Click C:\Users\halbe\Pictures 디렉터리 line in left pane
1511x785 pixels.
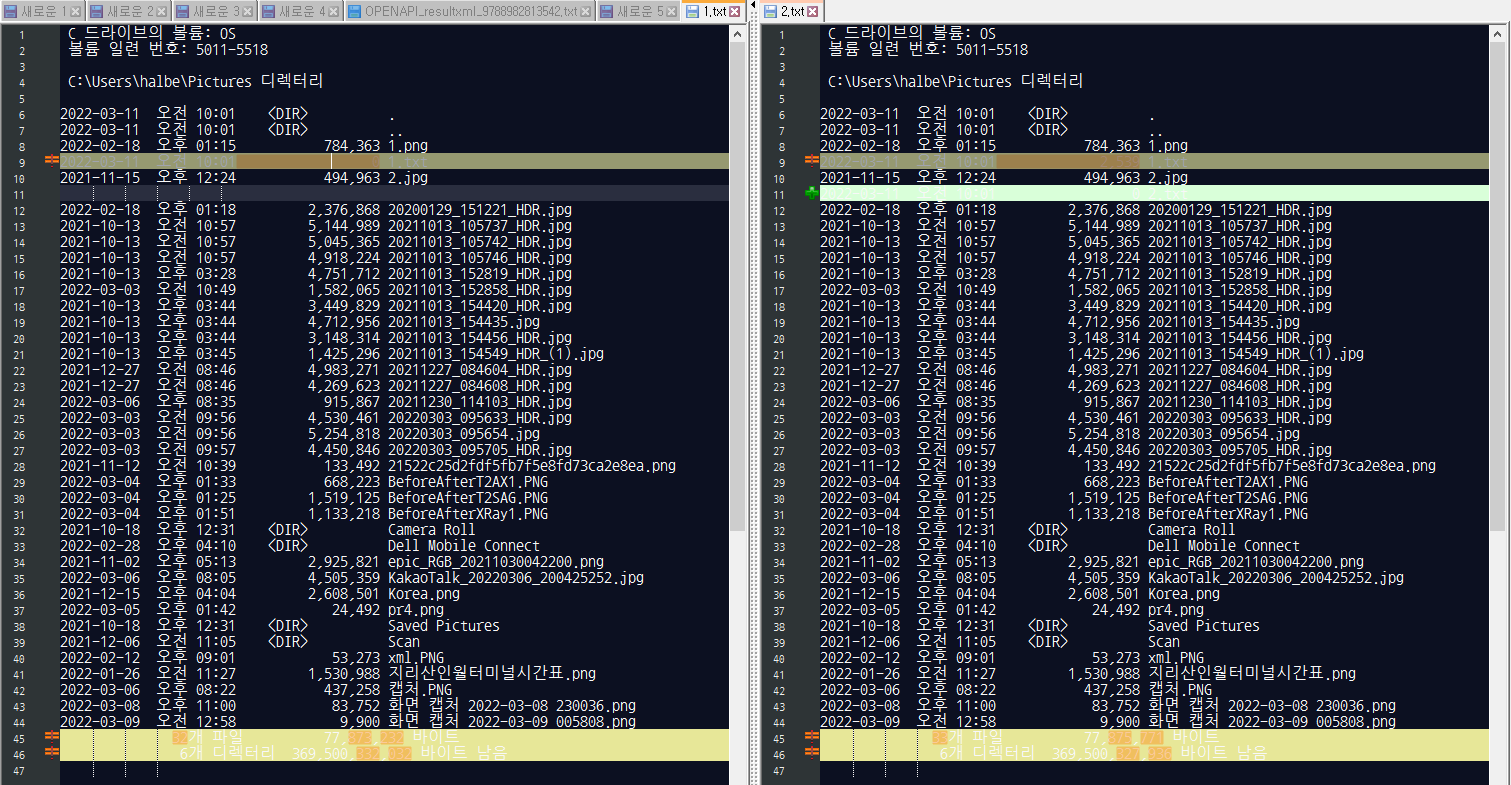(196, 82)
